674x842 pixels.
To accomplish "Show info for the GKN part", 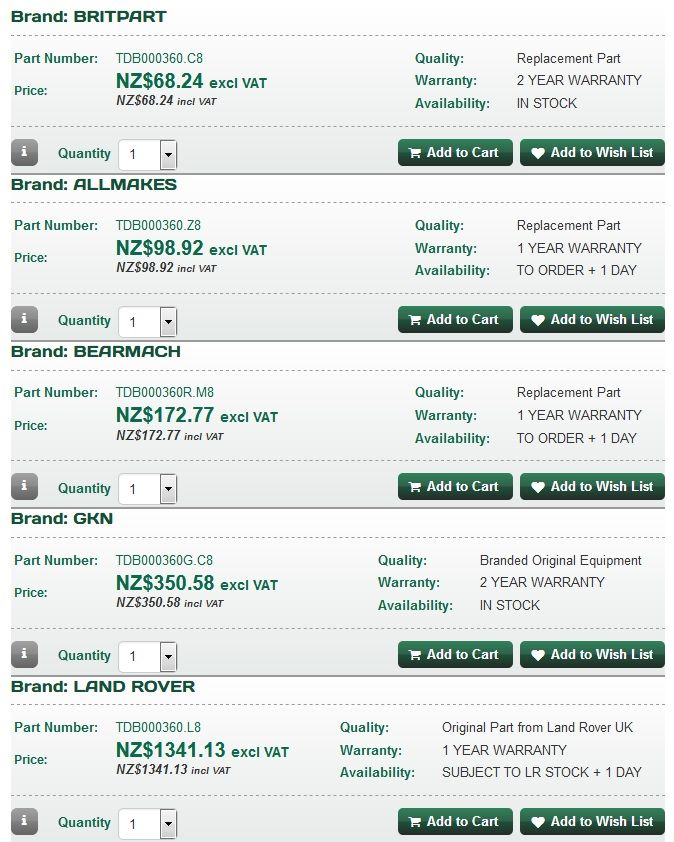I will (x=24, y=655).
